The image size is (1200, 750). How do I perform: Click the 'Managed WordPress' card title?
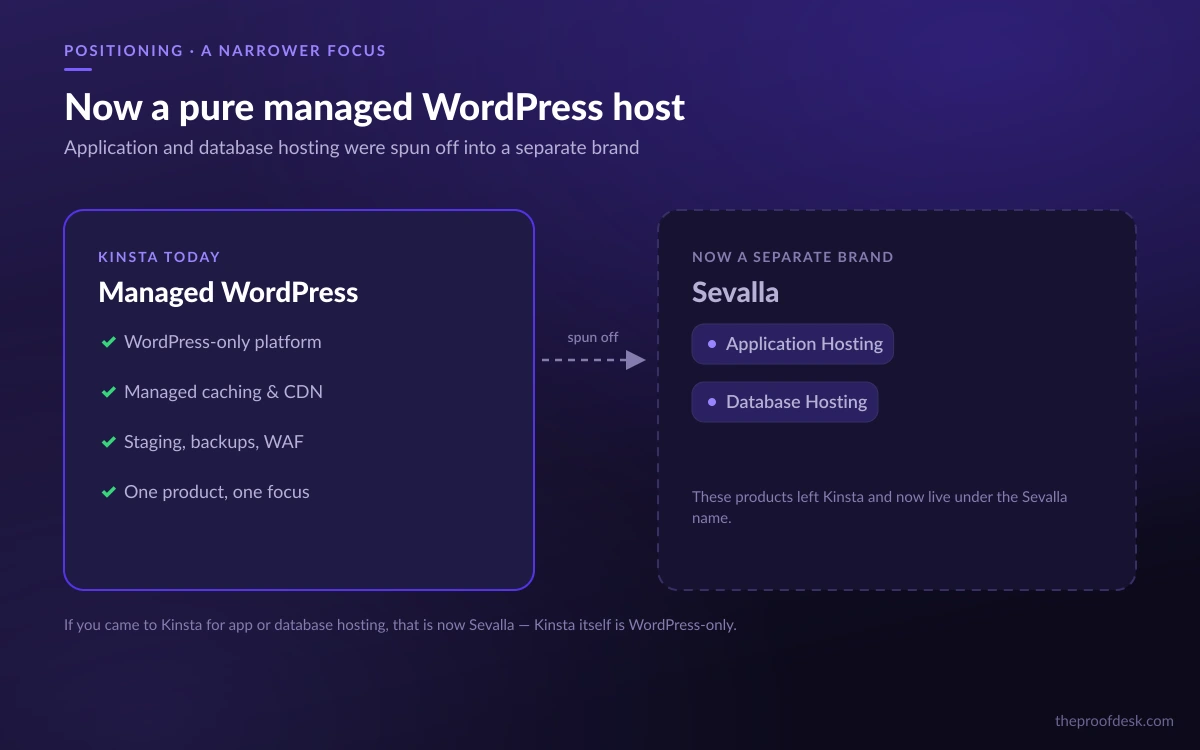(228, 292)
